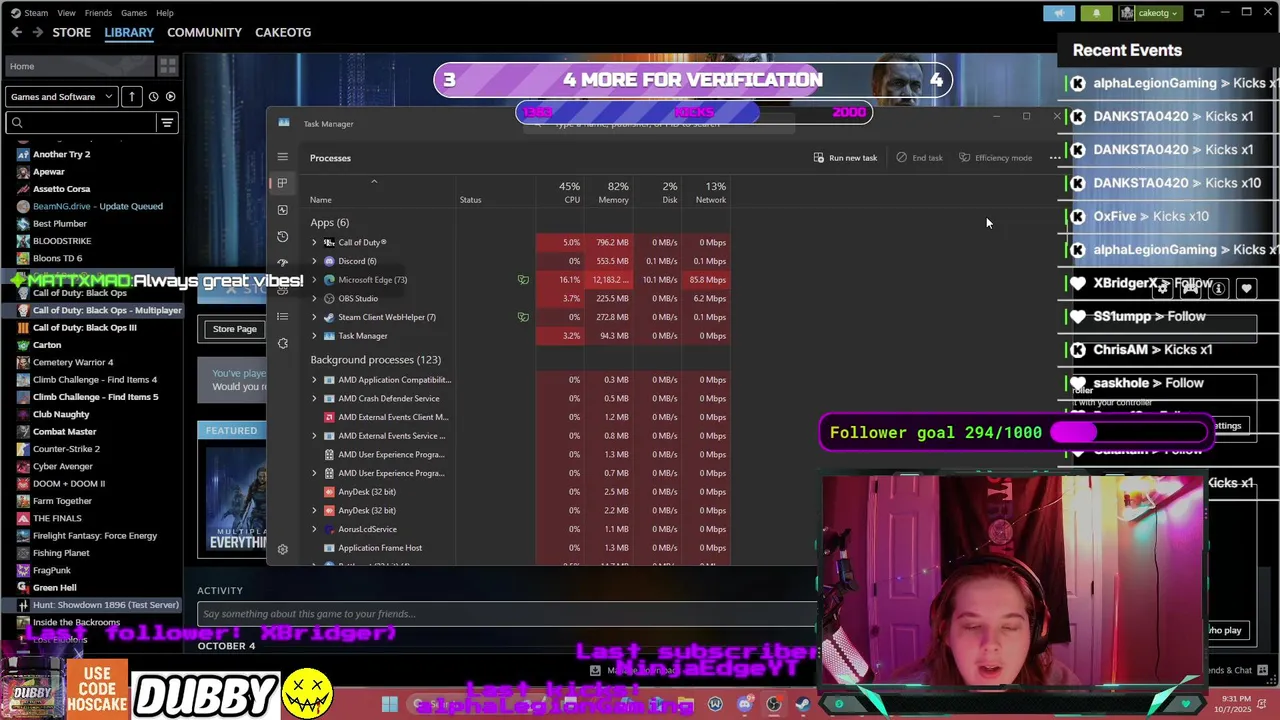Expand Call of Duty process group
Viewport: 1280px width, 720px height.
(x=314, y=242)
